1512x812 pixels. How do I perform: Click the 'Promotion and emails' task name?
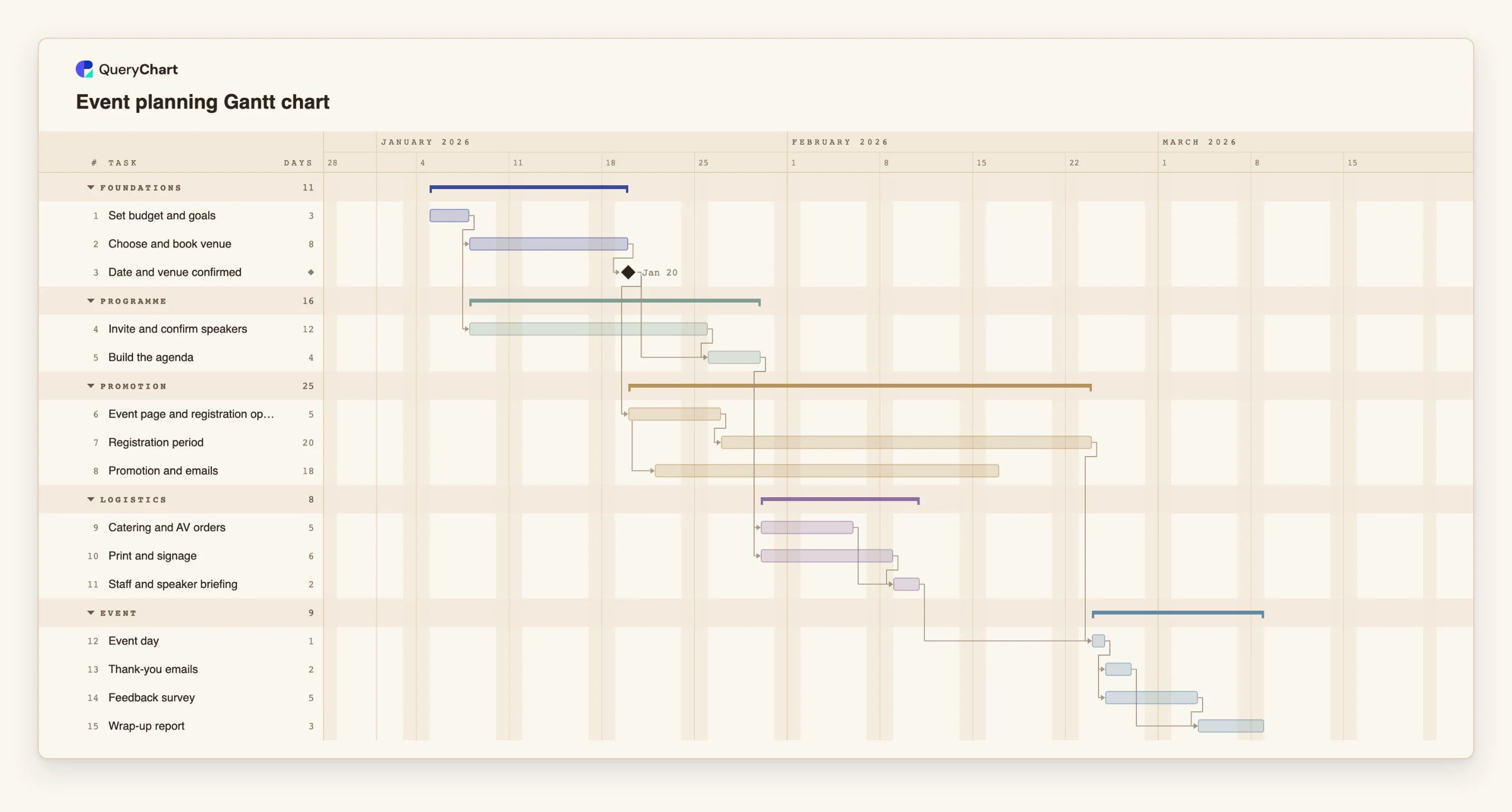point(163,471)
